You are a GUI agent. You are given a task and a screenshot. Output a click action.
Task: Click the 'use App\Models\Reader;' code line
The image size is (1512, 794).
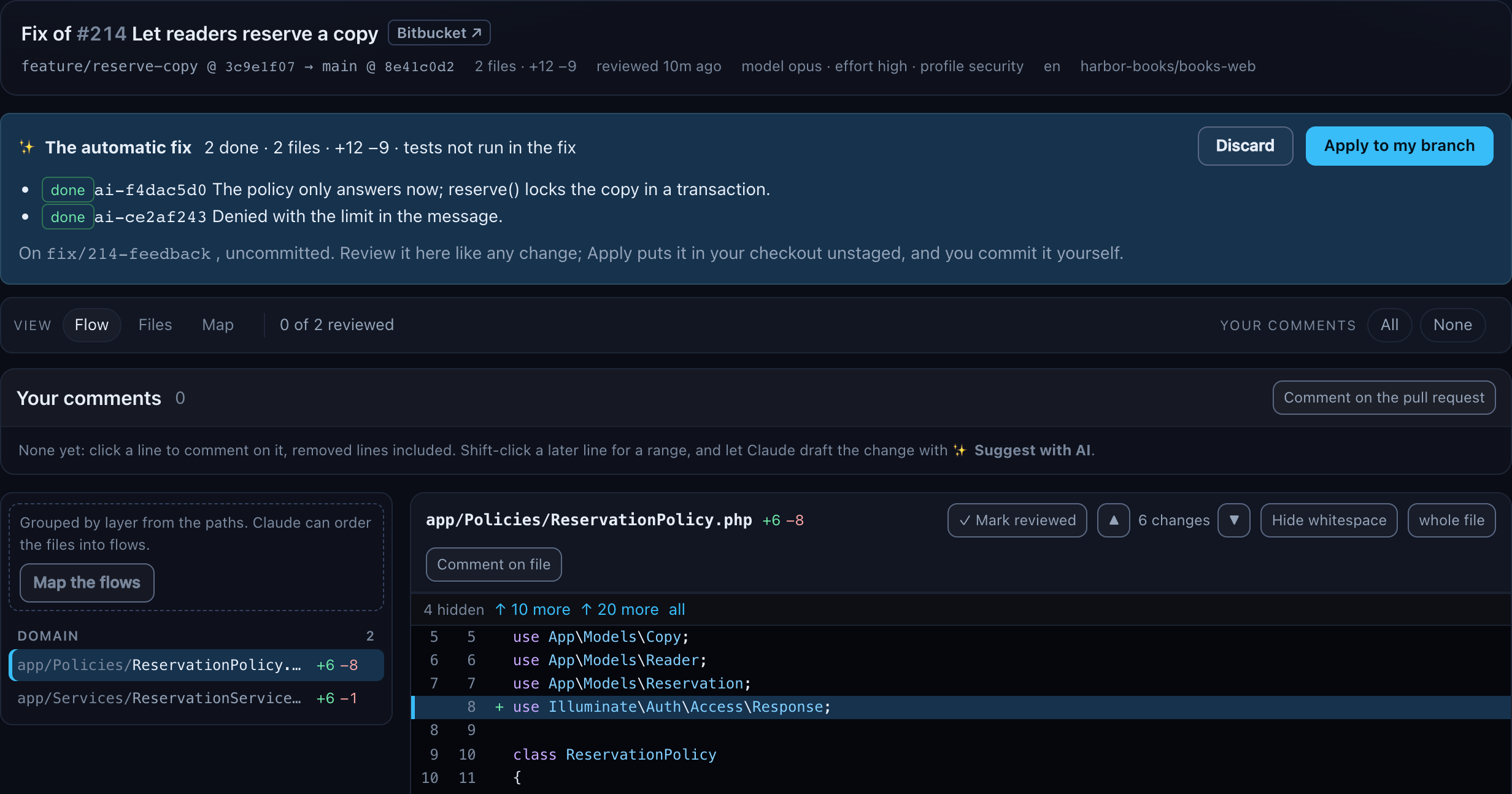pos(960,660)
